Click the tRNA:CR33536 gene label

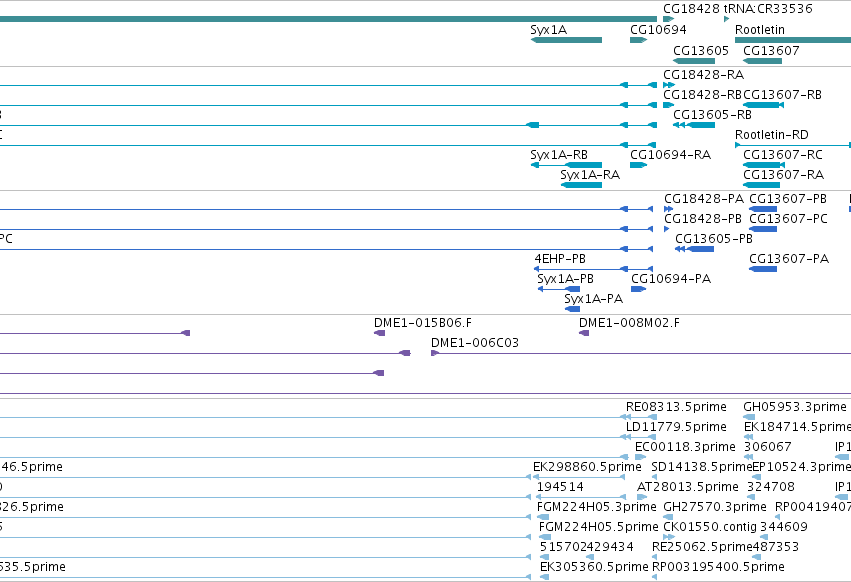768,9
